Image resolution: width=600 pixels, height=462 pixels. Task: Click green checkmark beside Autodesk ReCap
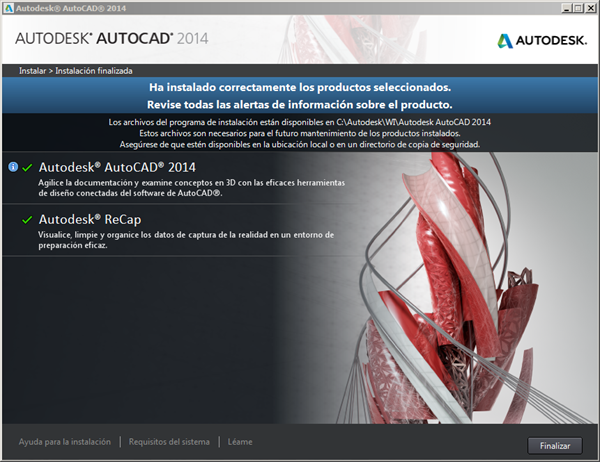pyautogui.click(x=27, y=220)
